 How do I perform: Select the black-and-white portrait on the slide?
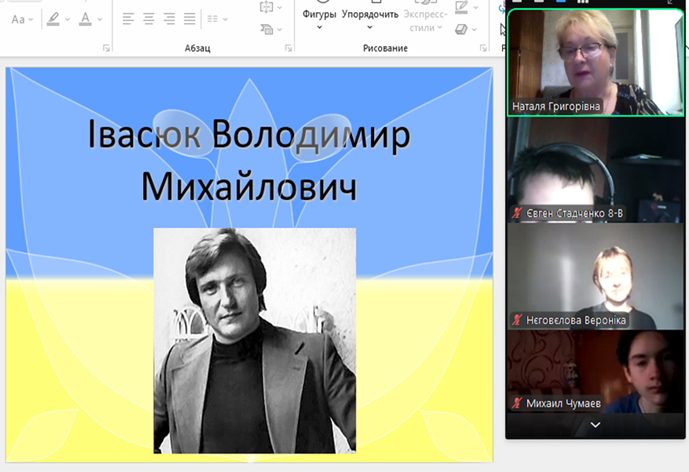tap(254, 340)
